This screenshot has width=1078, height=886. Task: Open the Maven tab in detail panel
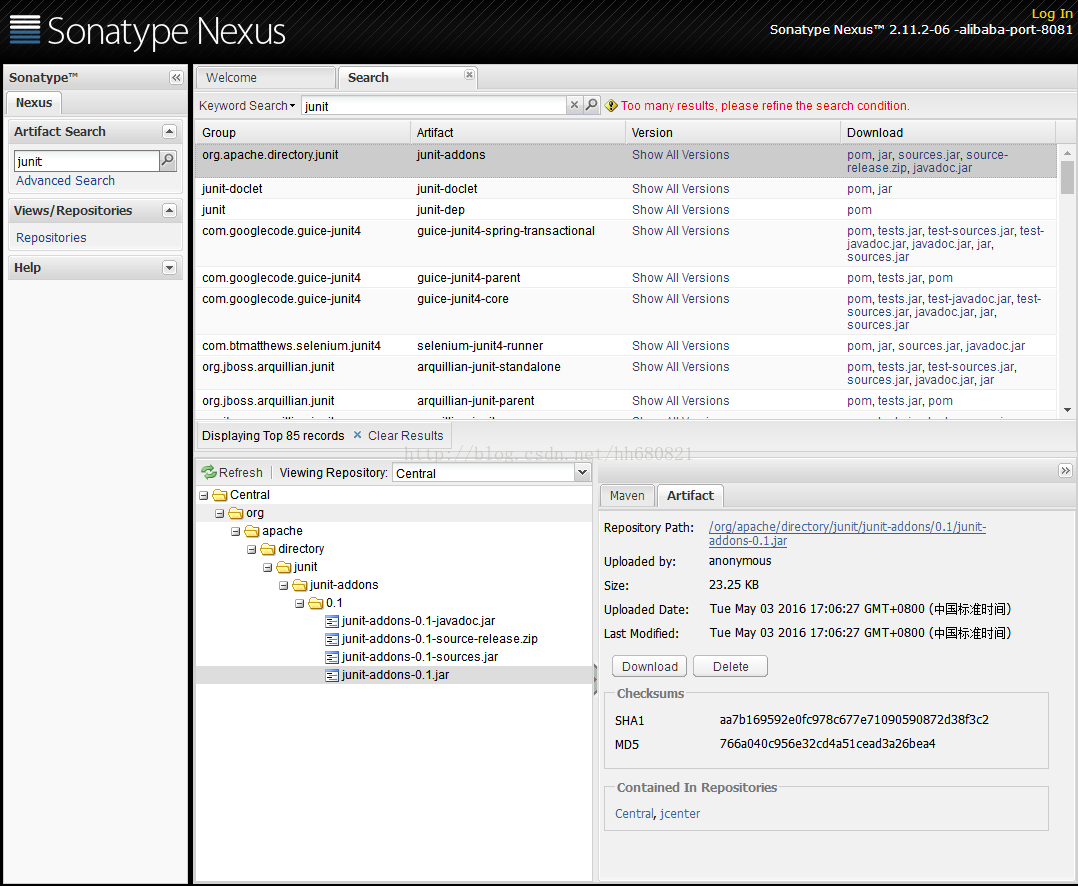click(627, 496)
